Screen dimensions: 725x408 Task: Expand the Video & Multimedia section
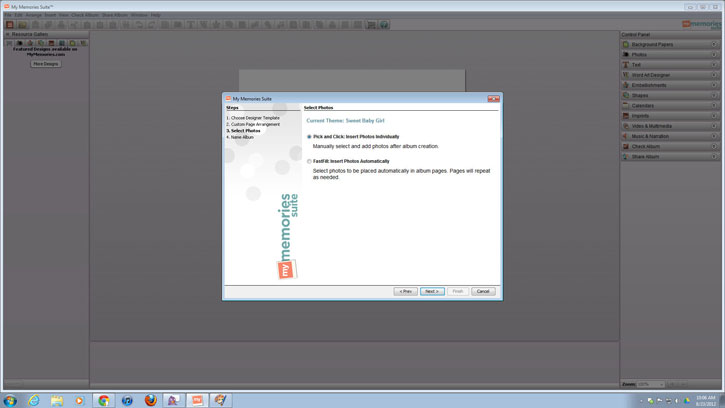(x=670, y=126)
